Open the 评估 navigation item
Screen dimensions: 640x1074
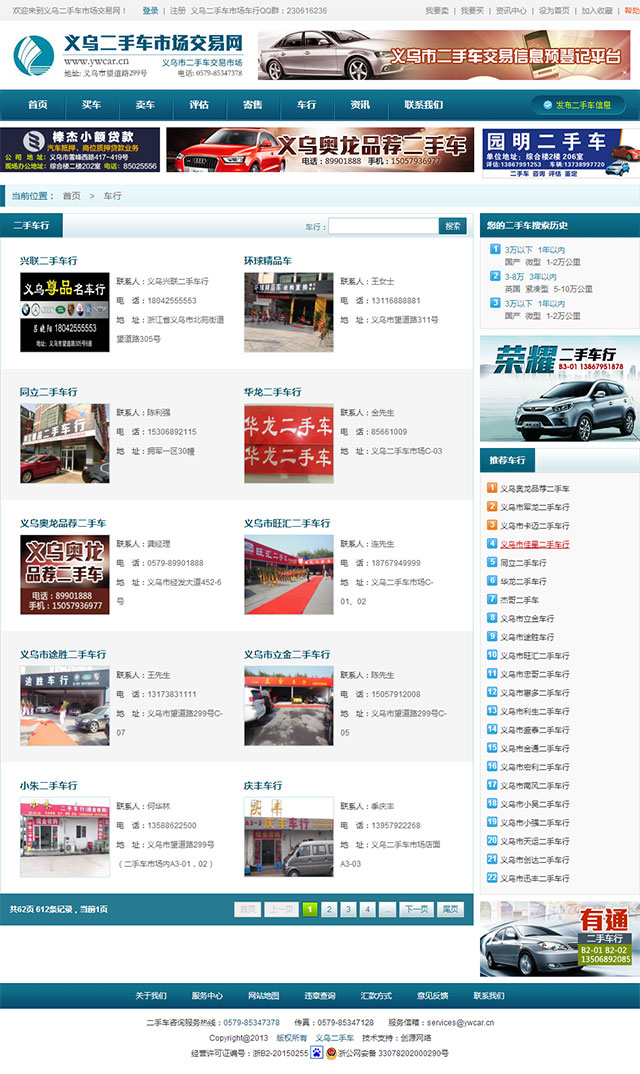point(199,105)
